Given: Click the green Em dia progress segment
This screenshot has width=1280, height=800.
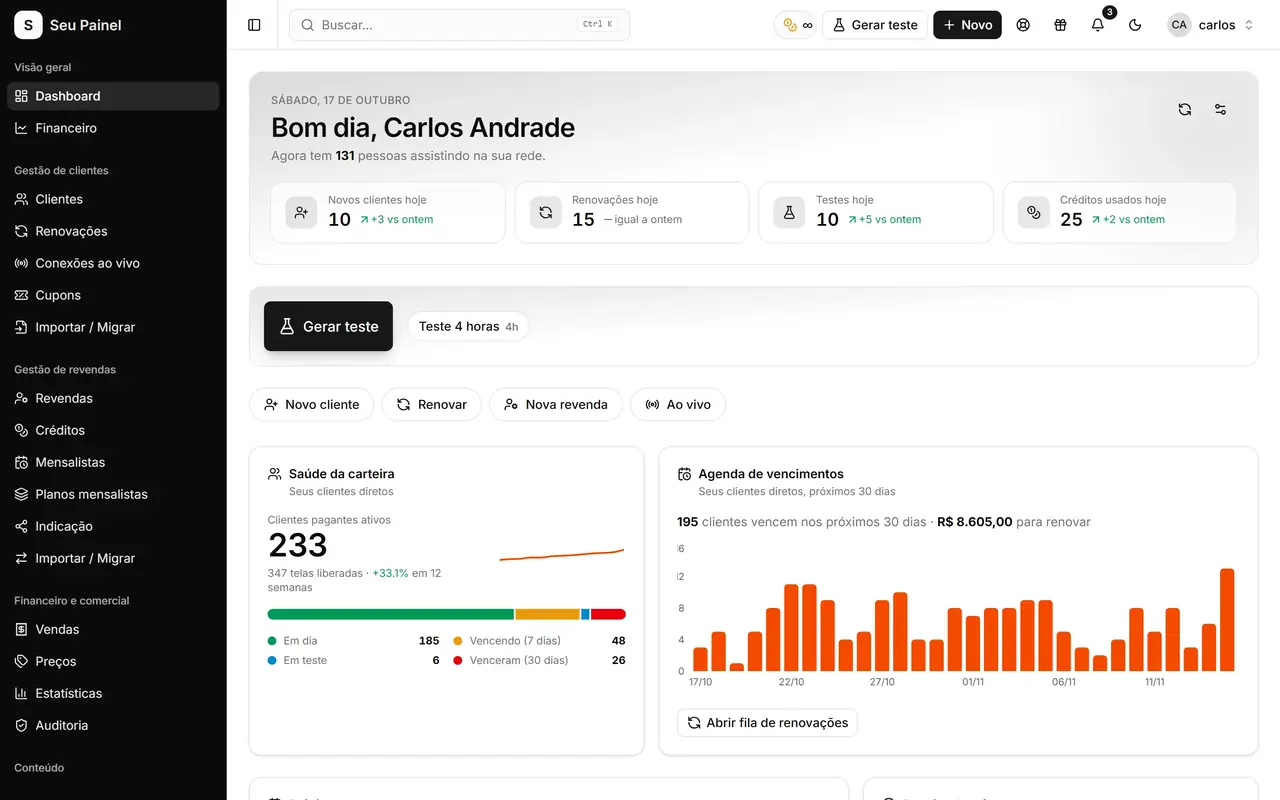Looking at the screenshot, I should 391,614.
